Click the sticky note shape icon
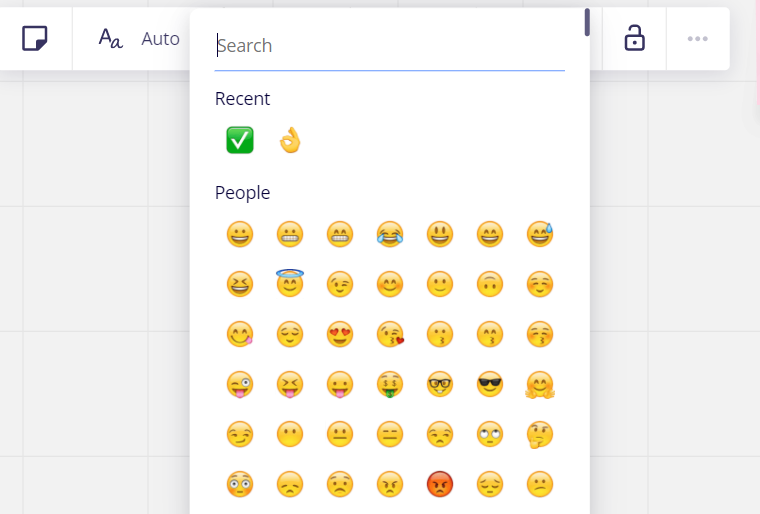Viewport: 760px width, 514px height. pos(35,39)
